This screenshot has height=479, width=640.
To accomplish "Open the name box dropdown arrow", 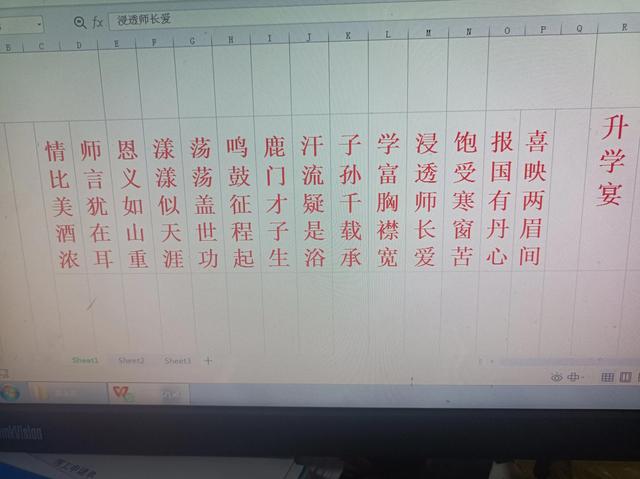I will tap(39, 24).
